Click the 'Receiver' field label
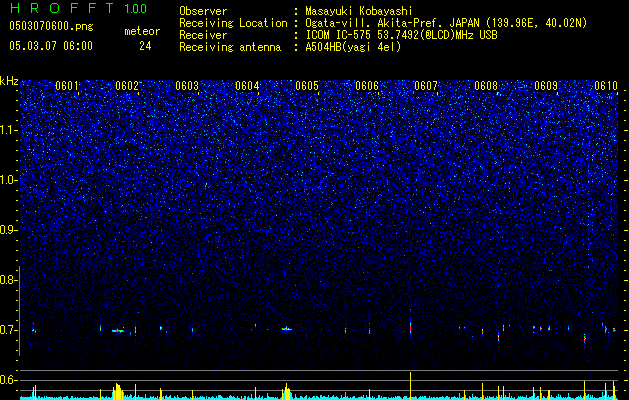 click(x=203, y=35)
